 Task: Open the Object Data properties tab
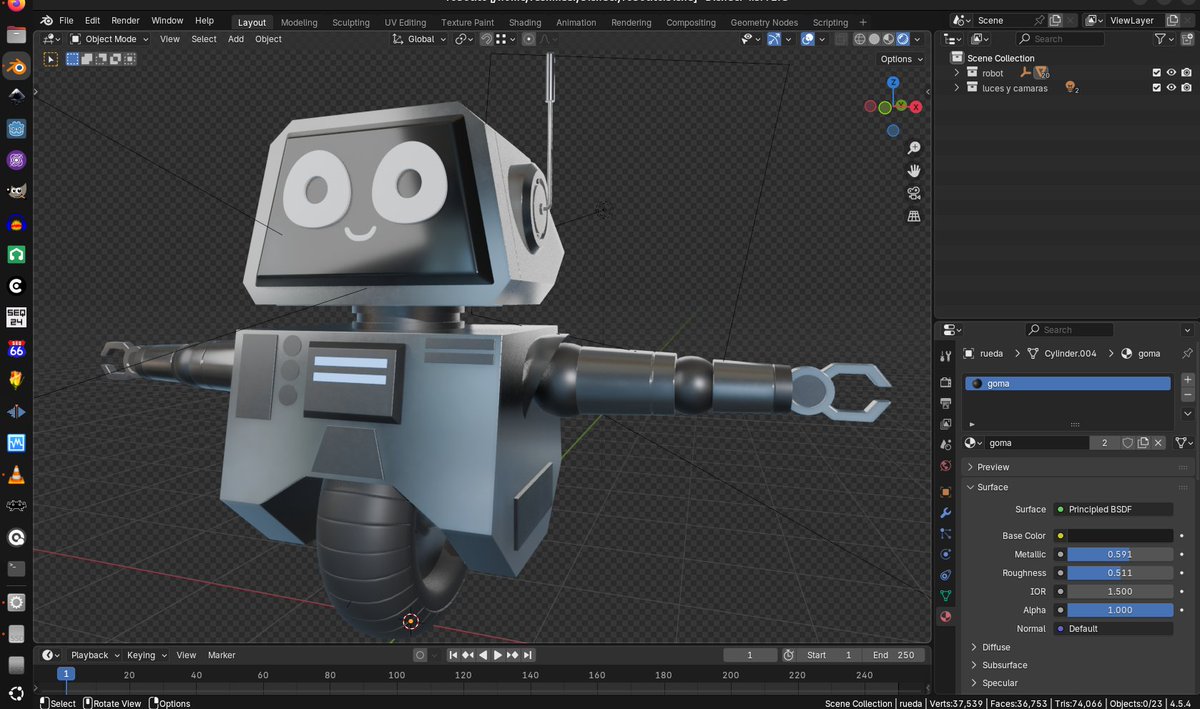(945, 596)
